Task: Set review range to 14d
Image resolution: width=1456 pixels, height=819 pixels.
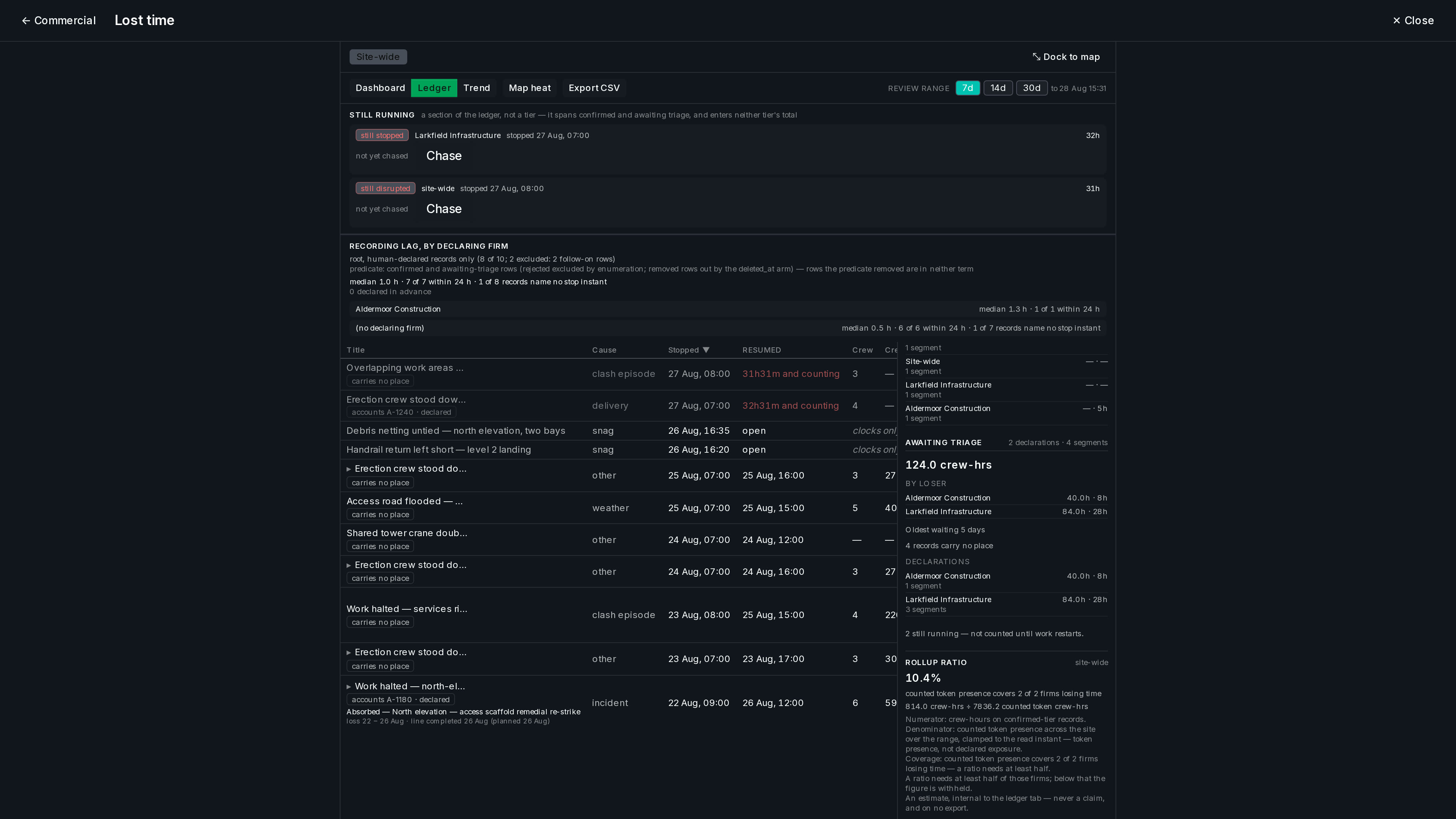Action: click(998, 88)
